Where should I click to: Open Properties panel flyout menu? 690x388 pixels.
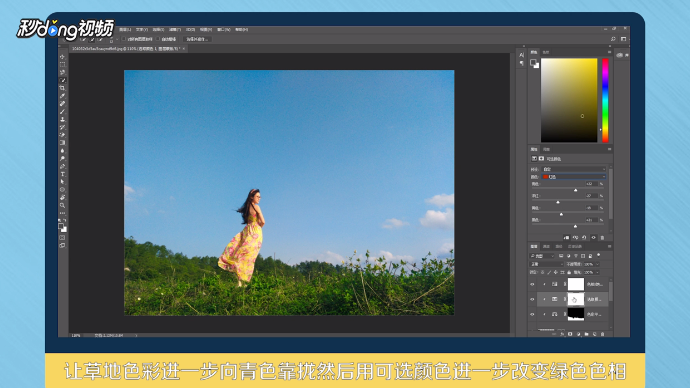click(x=609, y=149)
